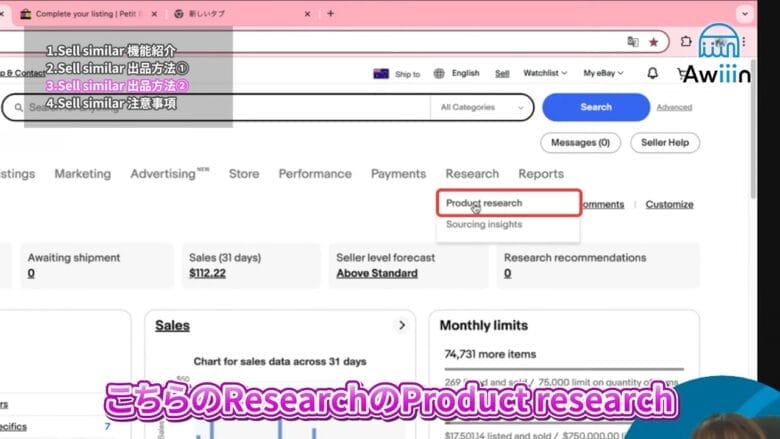
Task: Close the Complete your listing tab
Action: [154, 14]
